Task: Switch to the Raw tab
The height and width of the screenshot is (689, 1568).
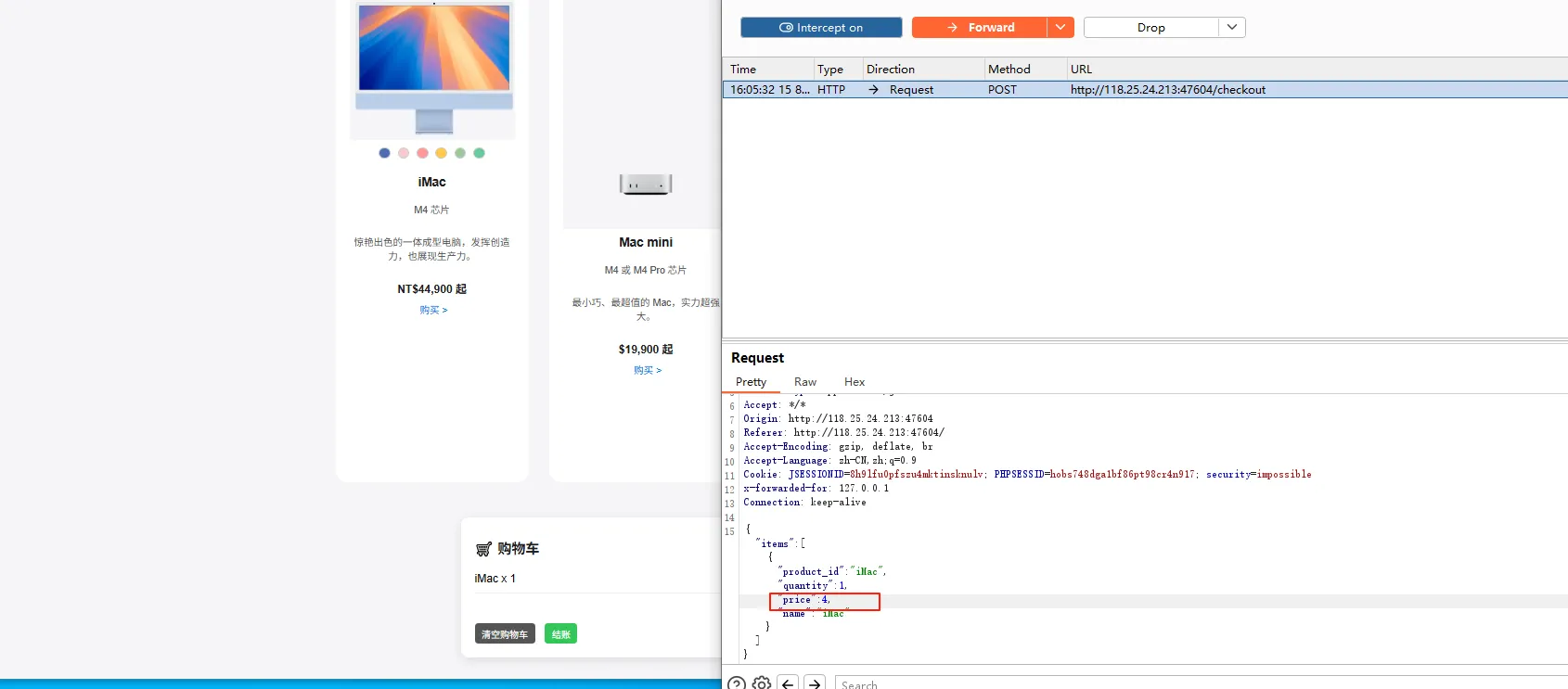Action: [805, 382]
